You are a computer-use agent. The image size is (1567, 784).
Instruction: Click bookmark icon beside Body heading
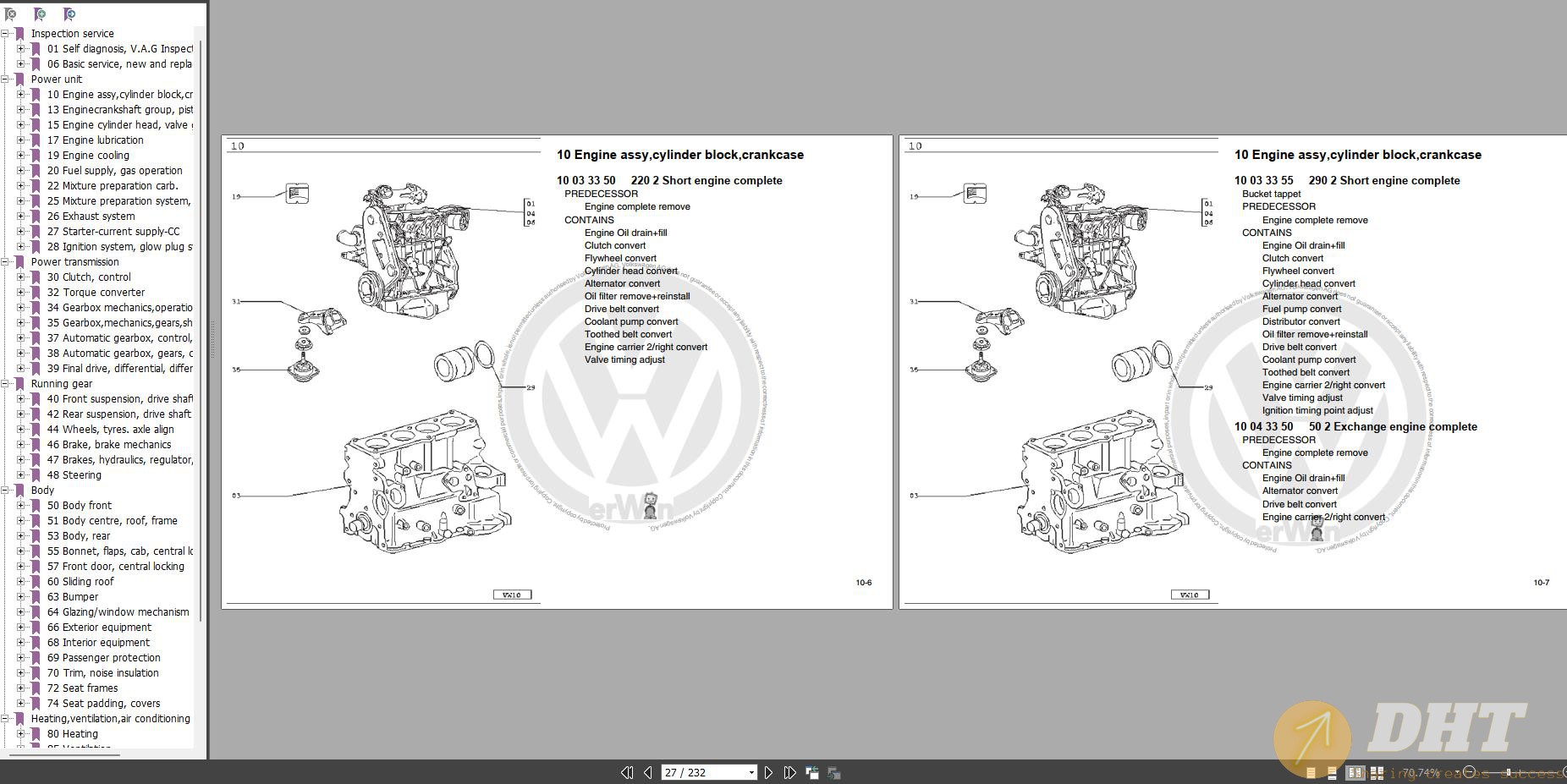click(19, 491)
